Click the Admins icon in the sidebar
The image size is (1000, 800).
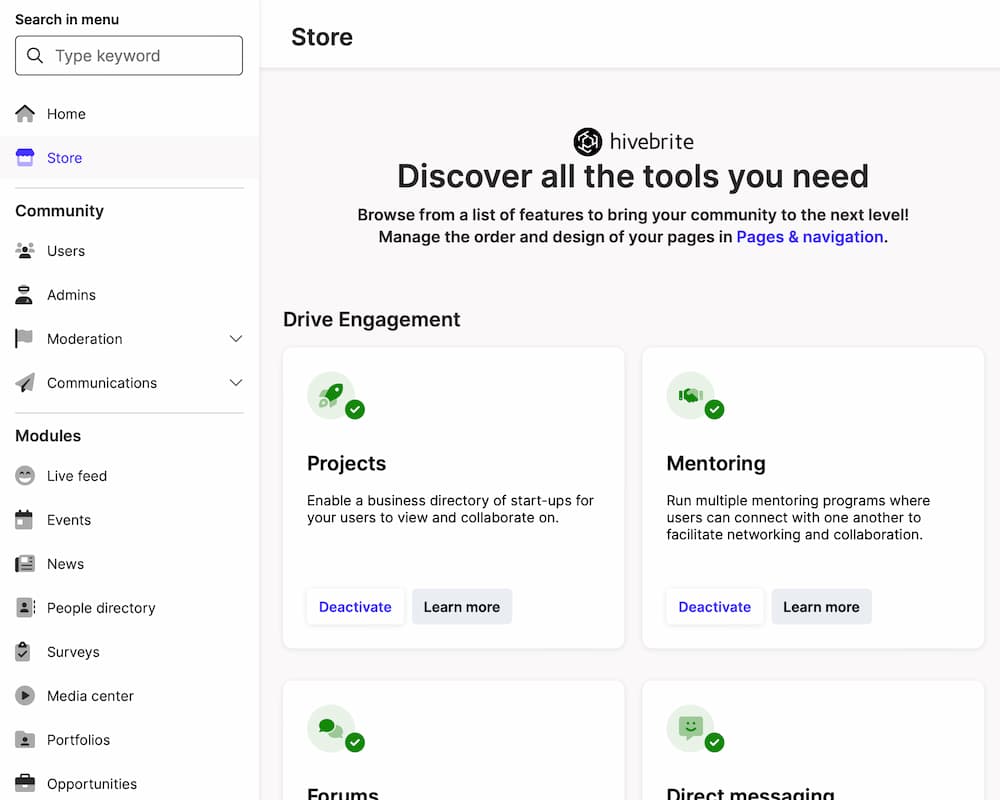(24, 294)
